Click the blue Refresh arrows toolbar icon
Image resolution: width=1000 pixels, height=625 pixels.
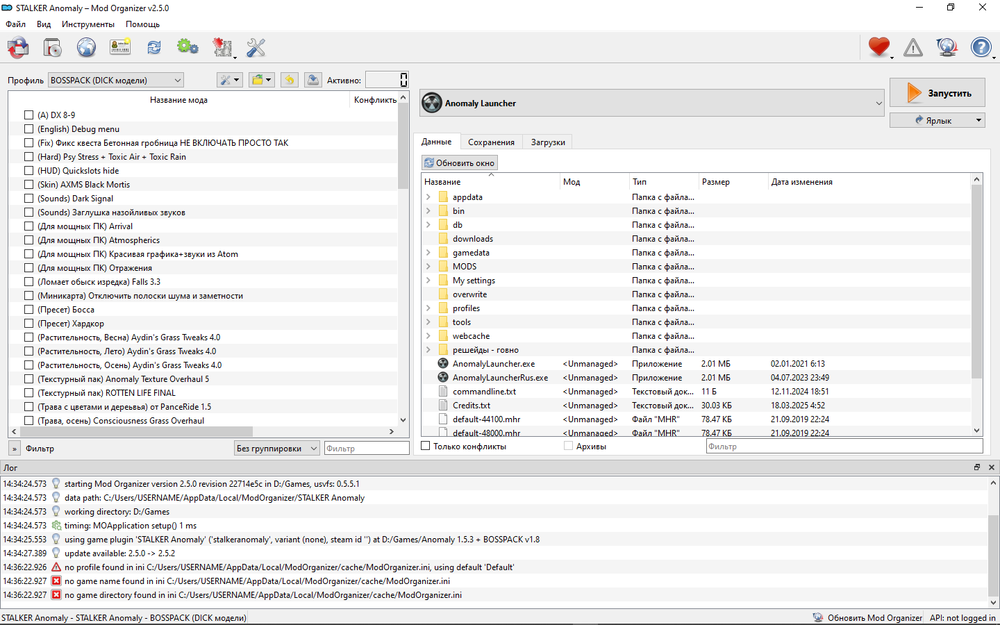click(154, 47)
